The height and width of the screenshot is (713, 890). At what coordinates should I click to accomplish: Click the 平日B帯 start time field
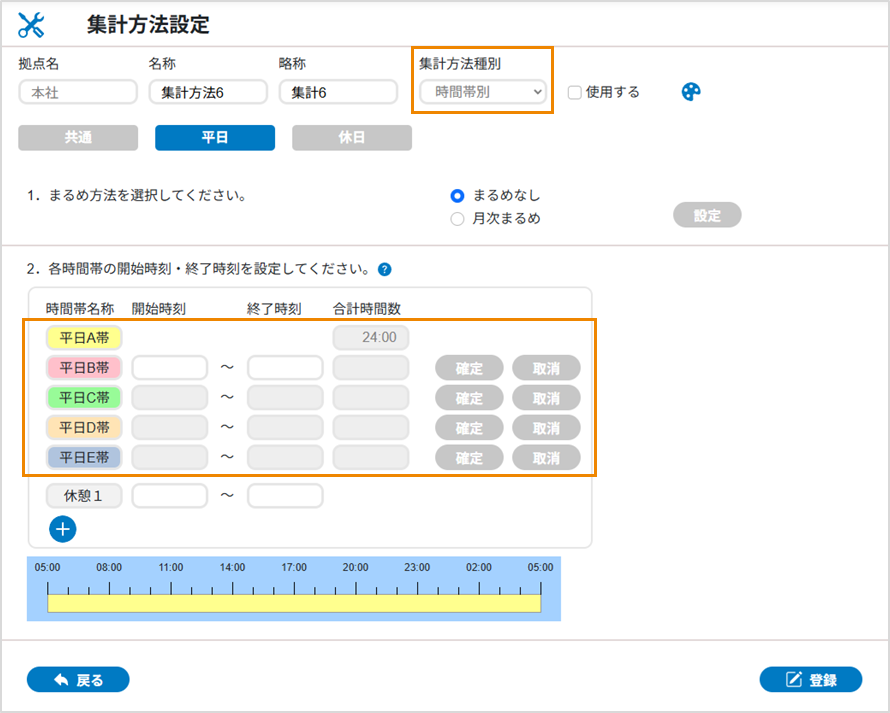pos(169,367)
